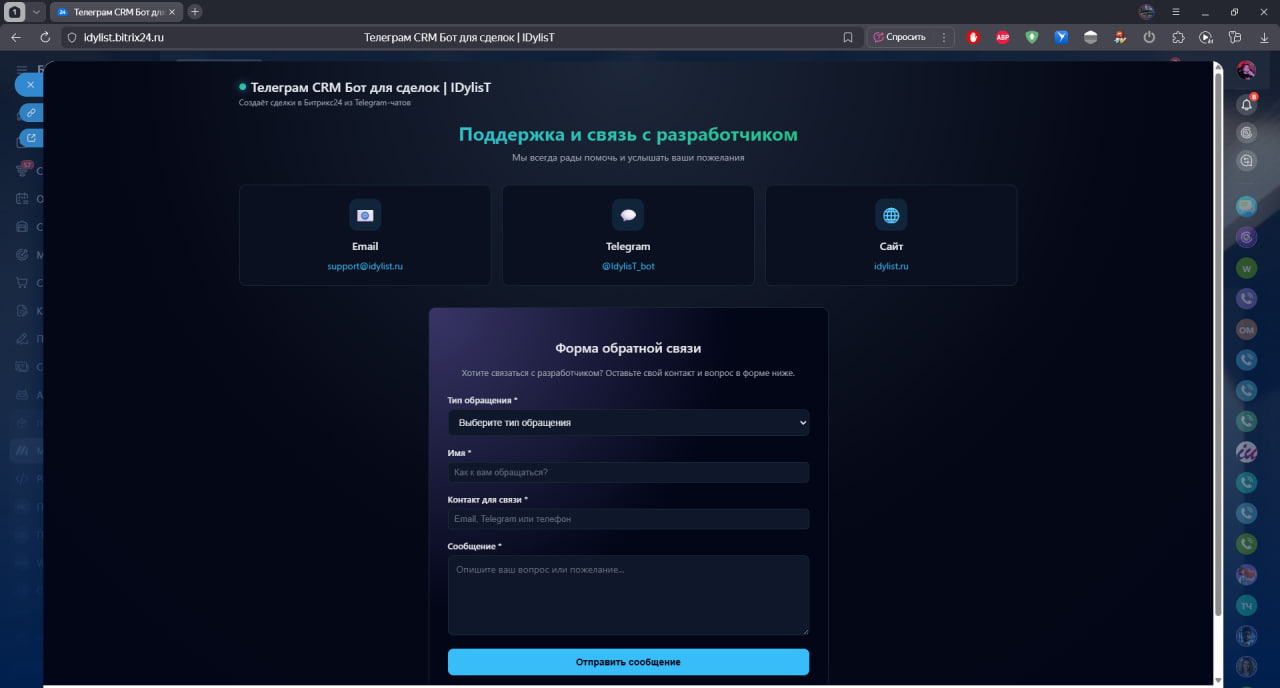Open the yellow chat bubble in messenger bar
Image resolution: width=1280 pixels, height=688 pixels.
1246,207
